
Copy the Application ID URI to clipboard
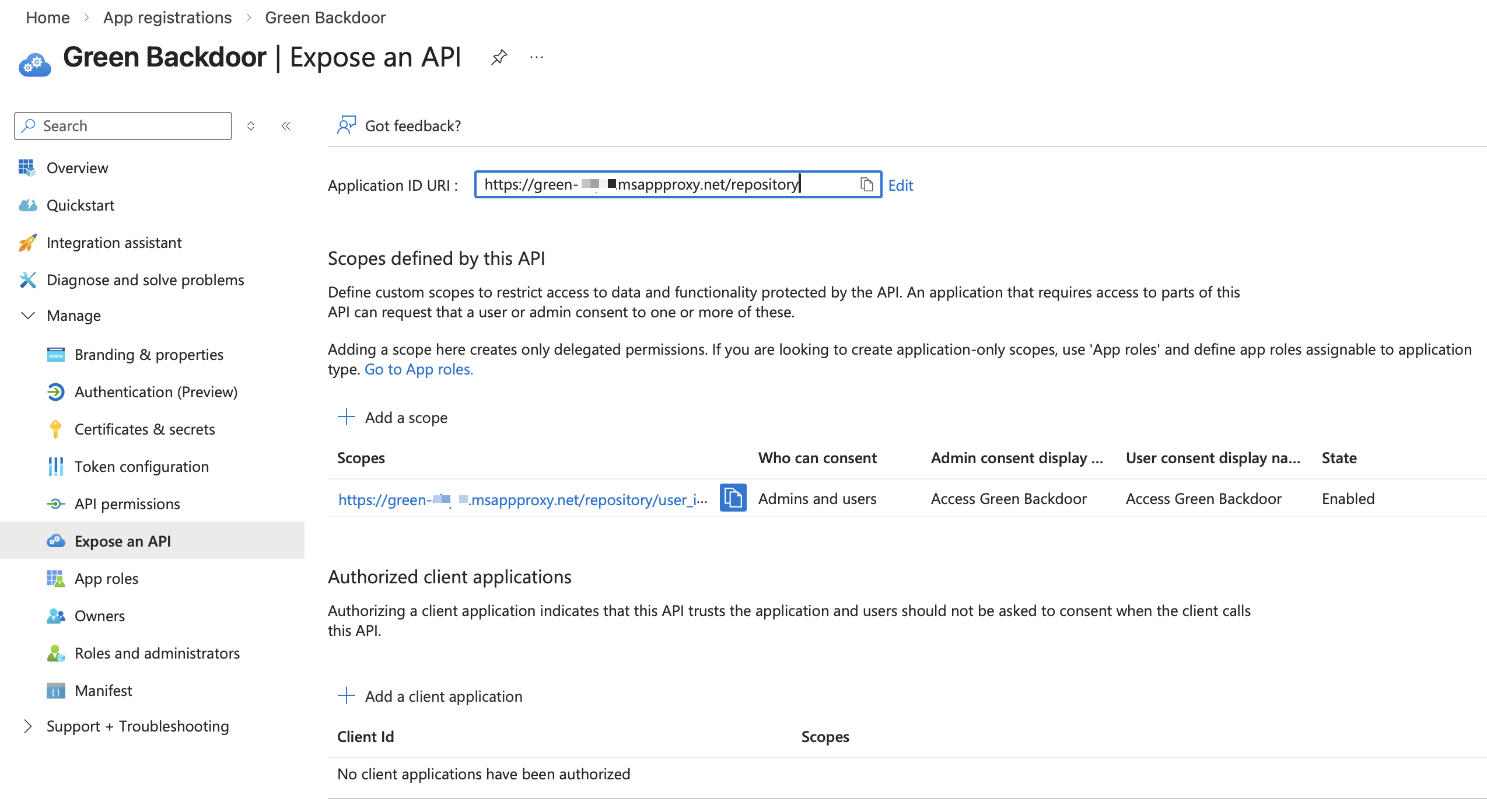pyautogui.click(x=867, y=184)
